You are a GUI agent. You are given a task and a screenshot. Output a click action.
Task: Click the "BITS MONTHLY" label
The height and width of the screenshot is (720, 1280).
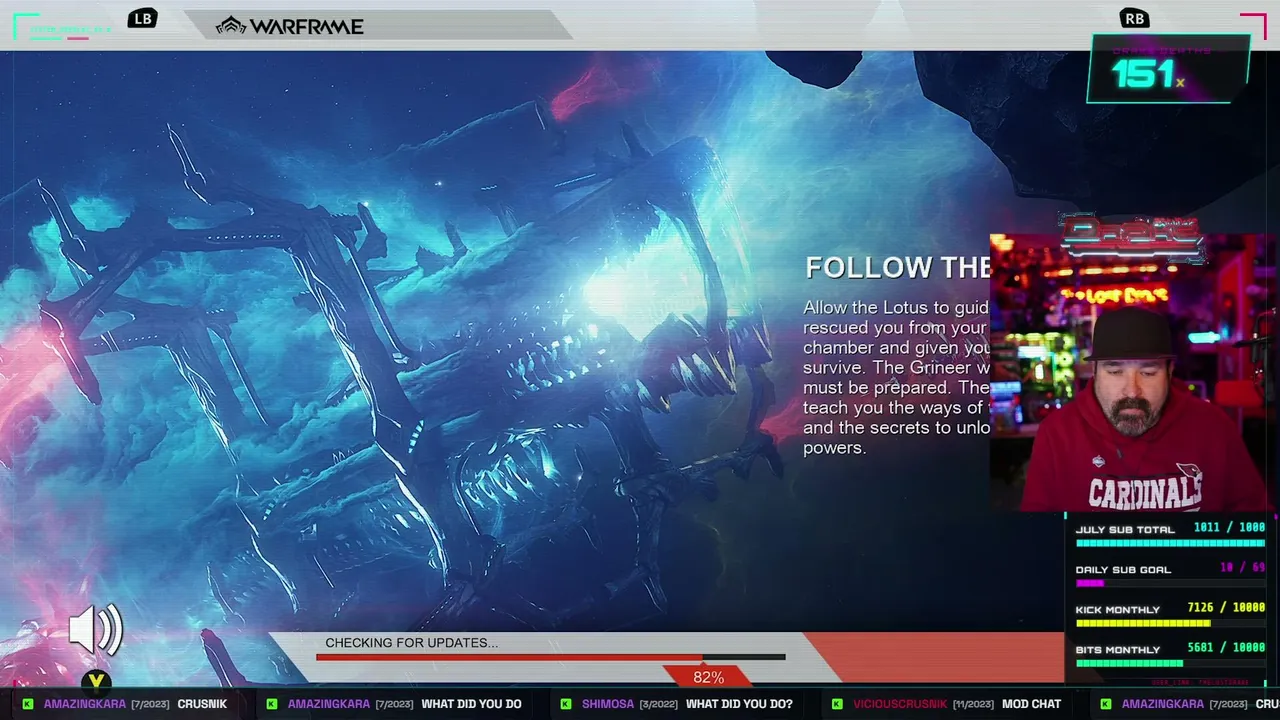point(1118,650)
